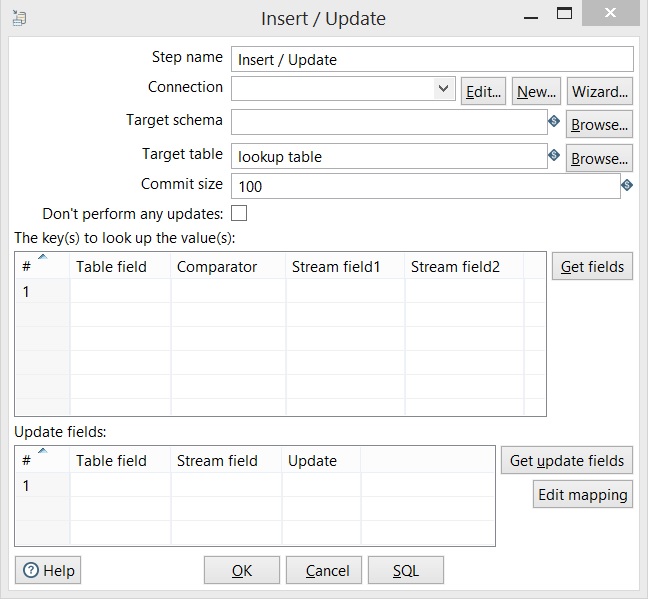Confirm the dialog with OK
648x602 pixels.
[x=241, y=571]
